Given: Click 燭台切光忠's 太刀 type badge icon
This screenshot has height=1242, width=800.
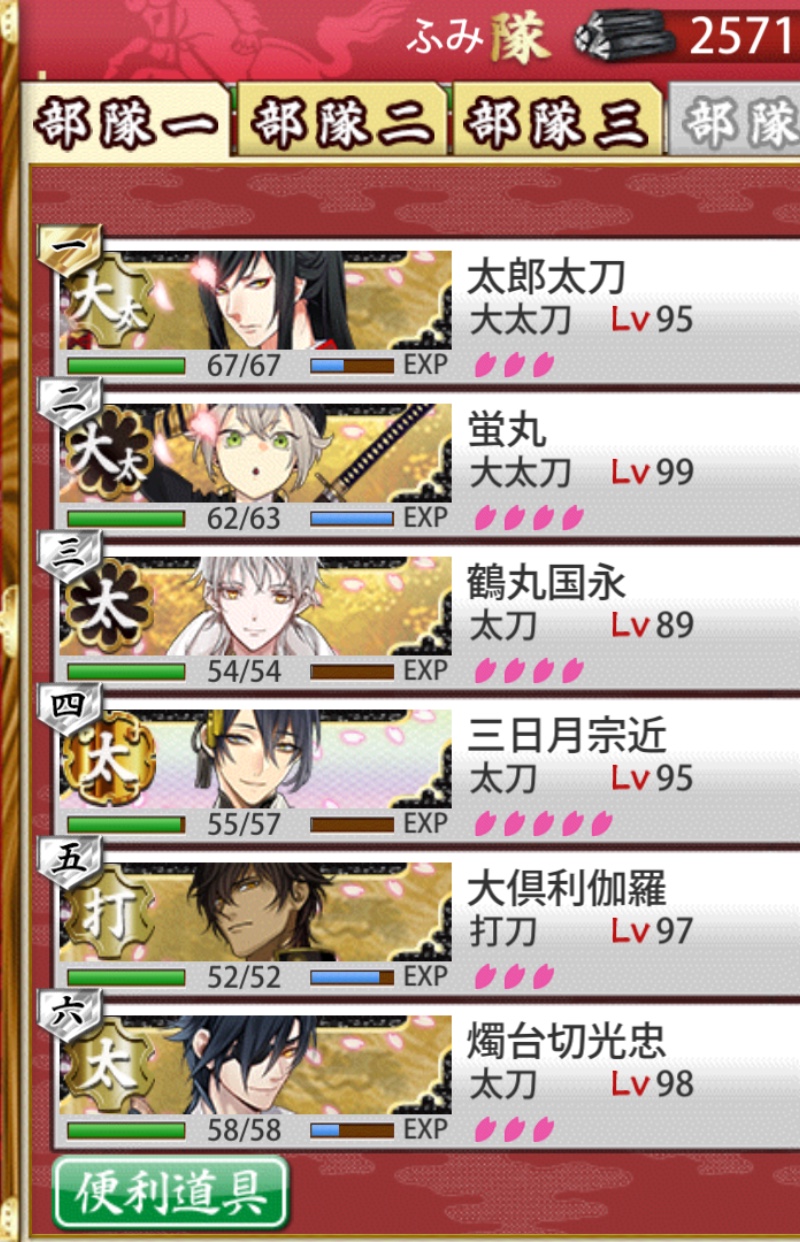Looking at the screenshot, I should (107, 1064).
